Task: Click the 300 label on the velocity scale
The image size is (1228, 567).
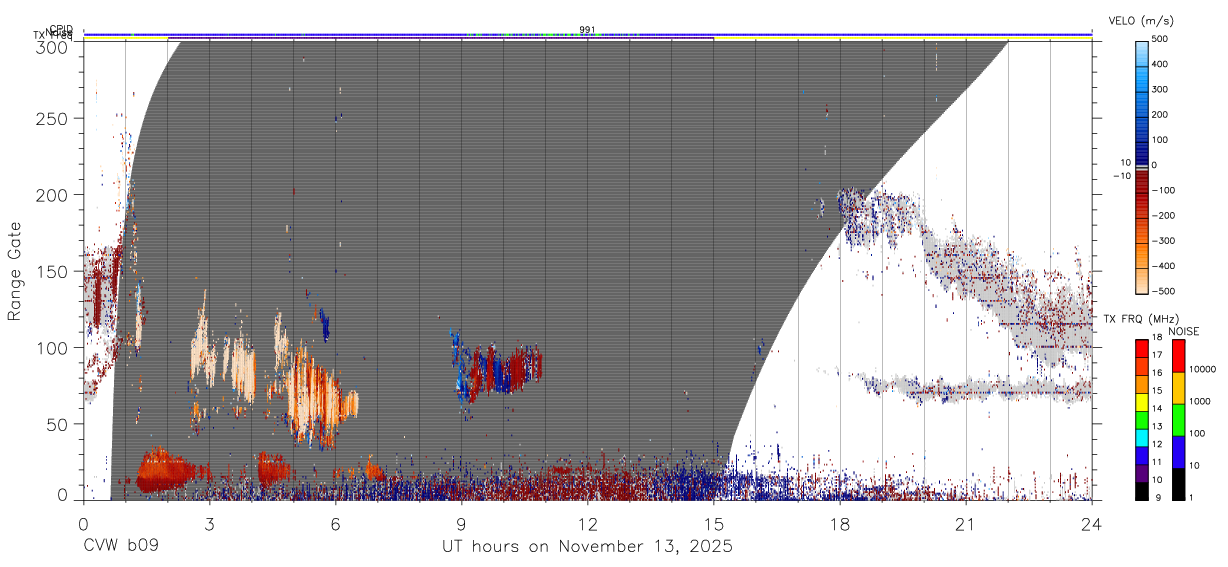Action: [1161, 89]
